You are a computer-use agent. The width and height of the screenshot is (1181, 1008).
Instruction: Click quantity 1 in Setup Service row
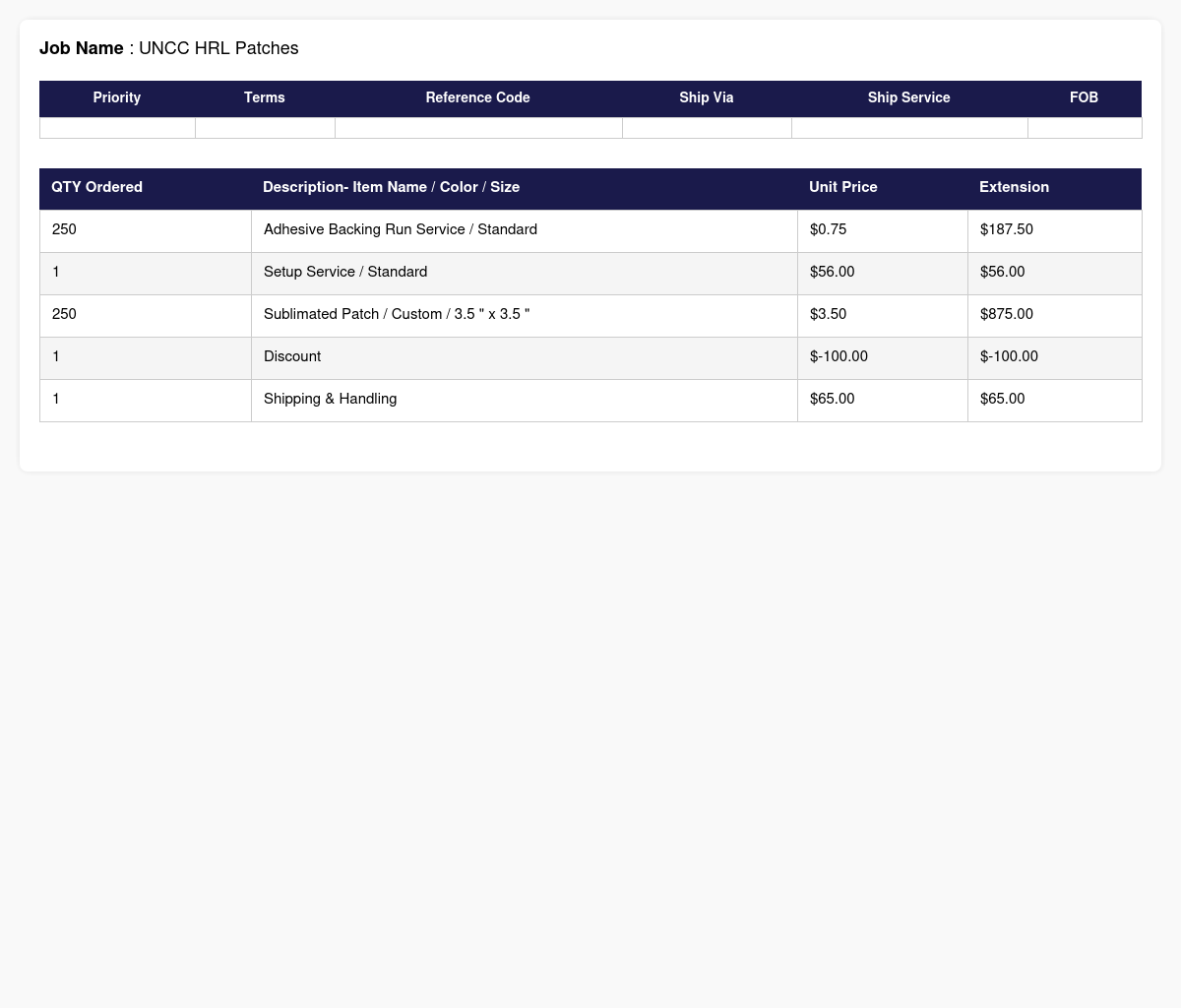(x=56, y=272)
